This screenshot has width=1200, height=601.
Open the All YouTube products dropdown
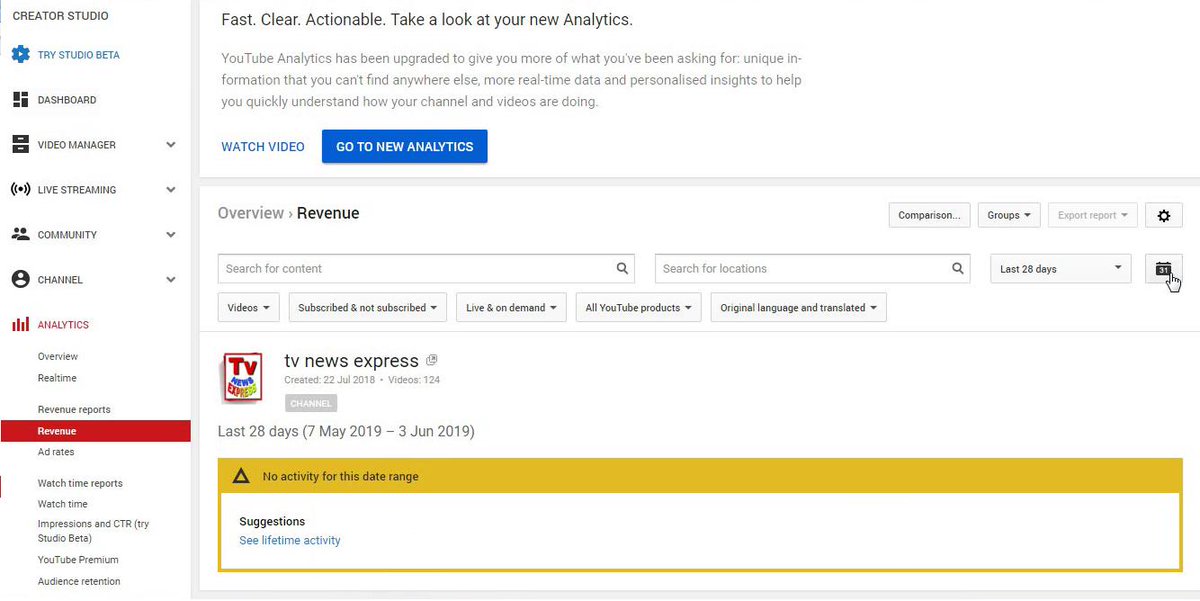[639, 308]
